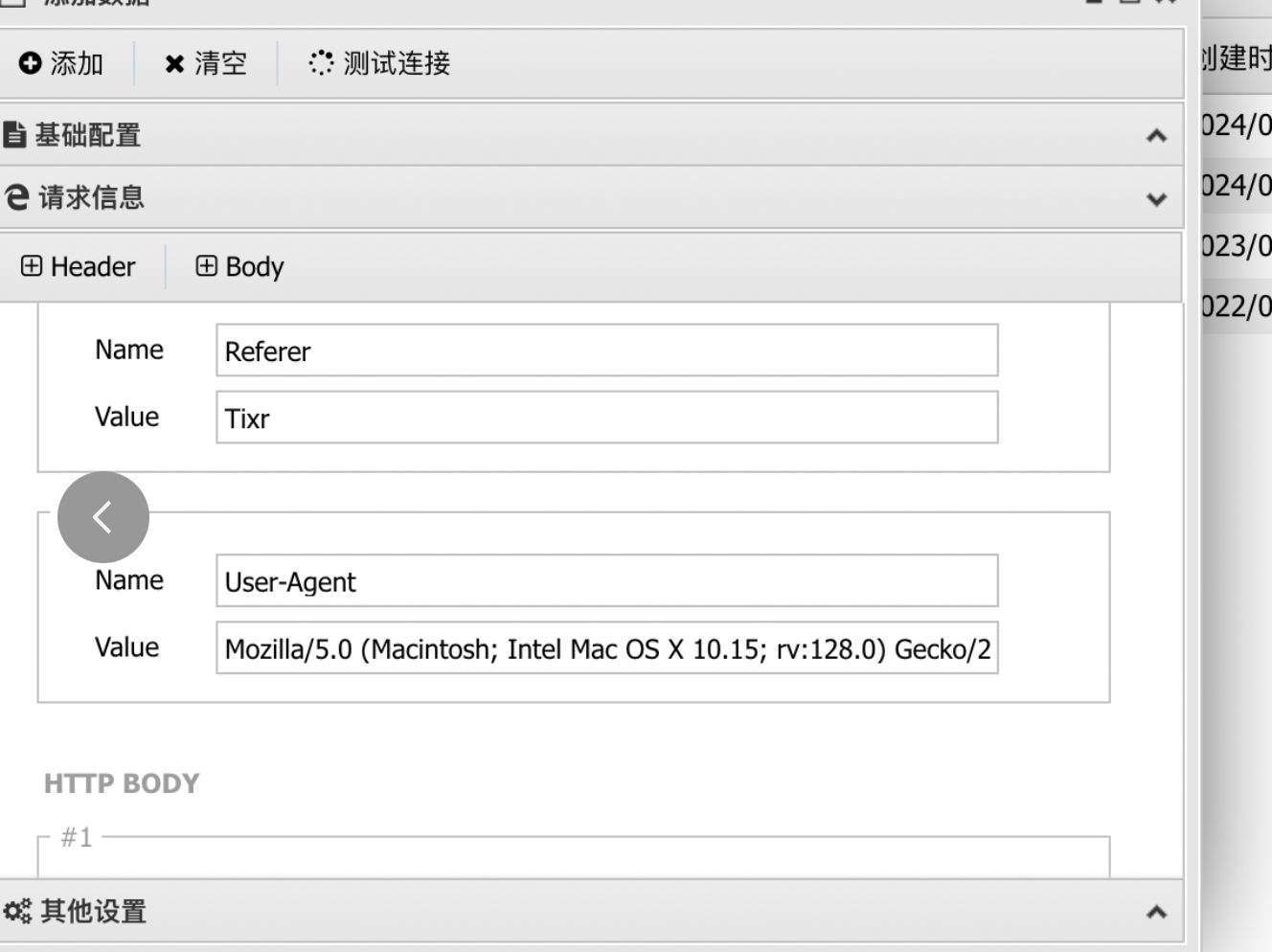Click the Value field containing Tixr
Image resolution: width=1272 pixels, height=952 pixels.
tap(607, 418)
